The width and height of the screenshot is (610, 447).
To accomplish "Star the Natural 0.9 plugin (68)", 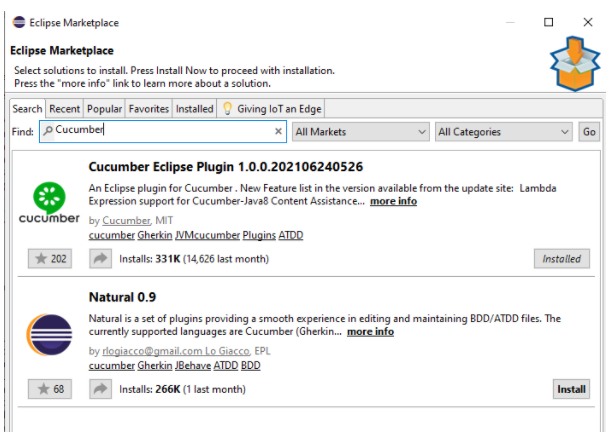I will [x=50, y=389].
